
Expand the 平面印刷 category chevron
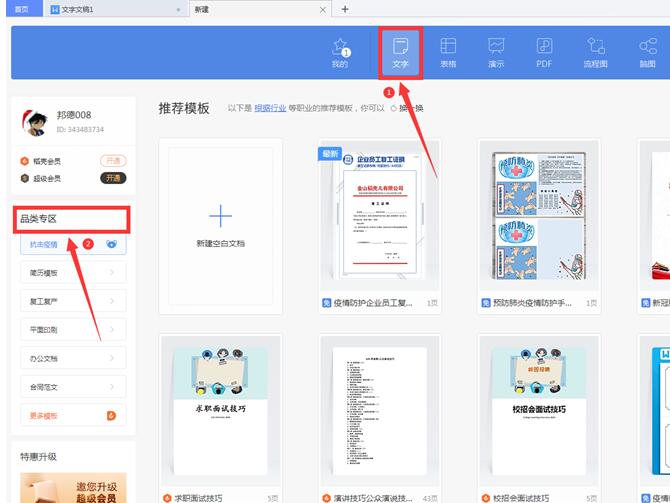[x=112, y=329]
